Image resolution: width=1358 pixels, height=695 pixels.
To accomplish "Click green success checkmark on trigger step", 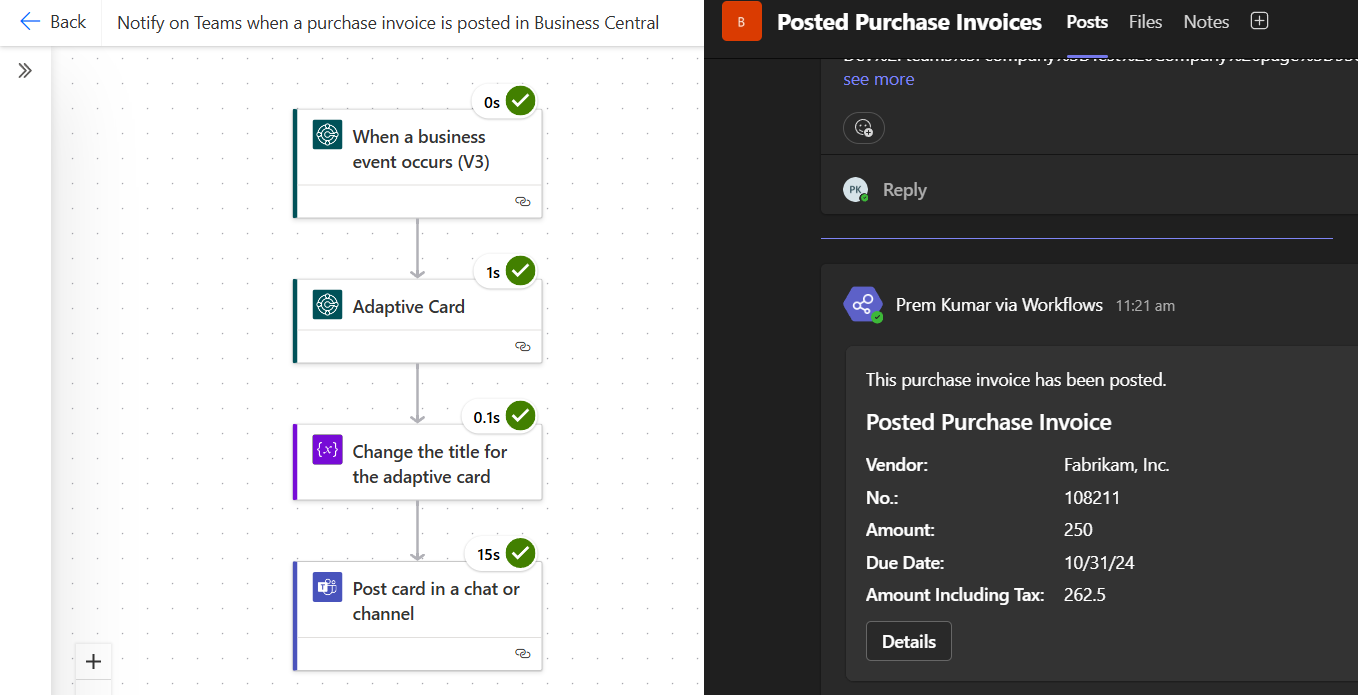I will pos(520,101).
